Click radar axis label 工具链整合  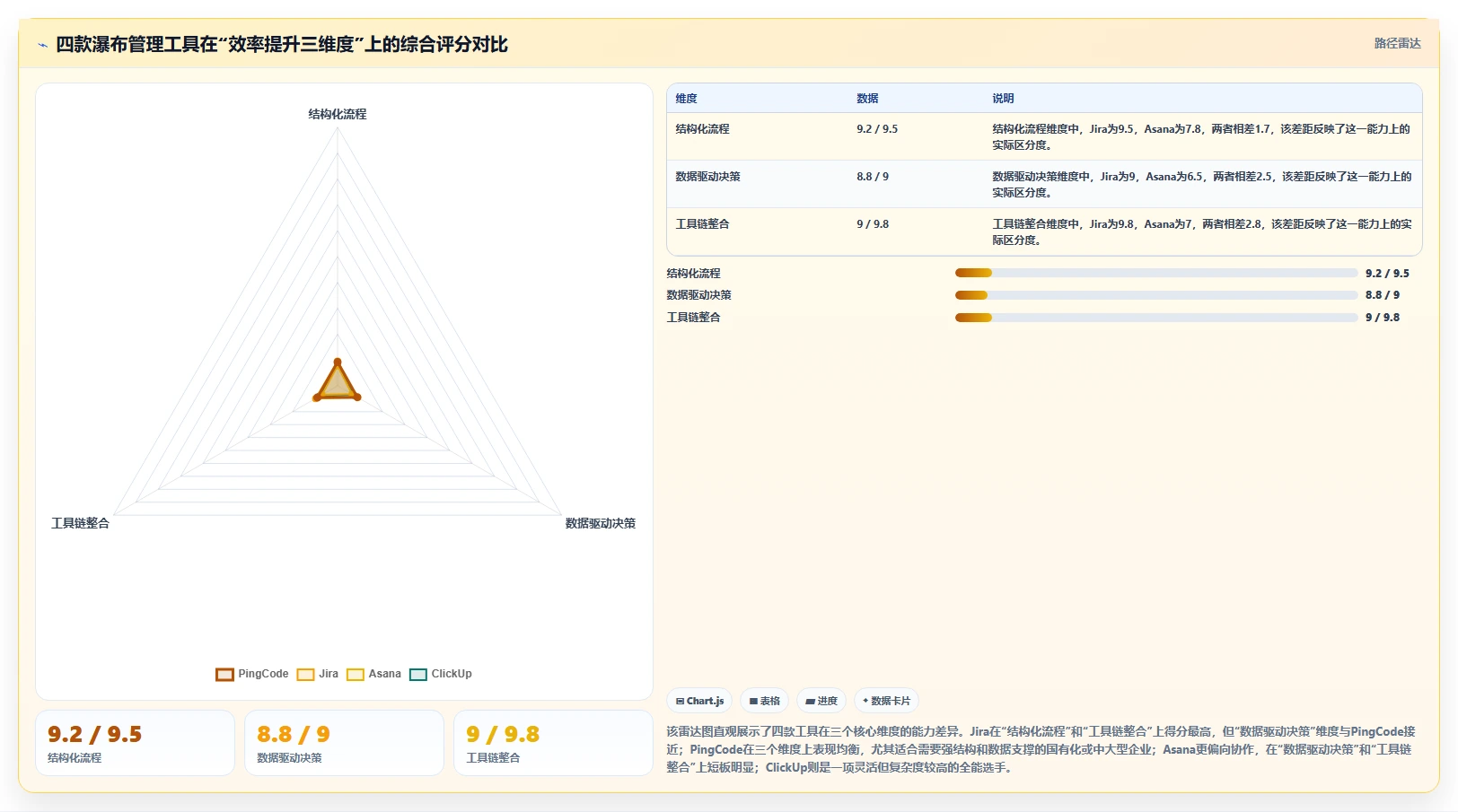pos(80,523)
